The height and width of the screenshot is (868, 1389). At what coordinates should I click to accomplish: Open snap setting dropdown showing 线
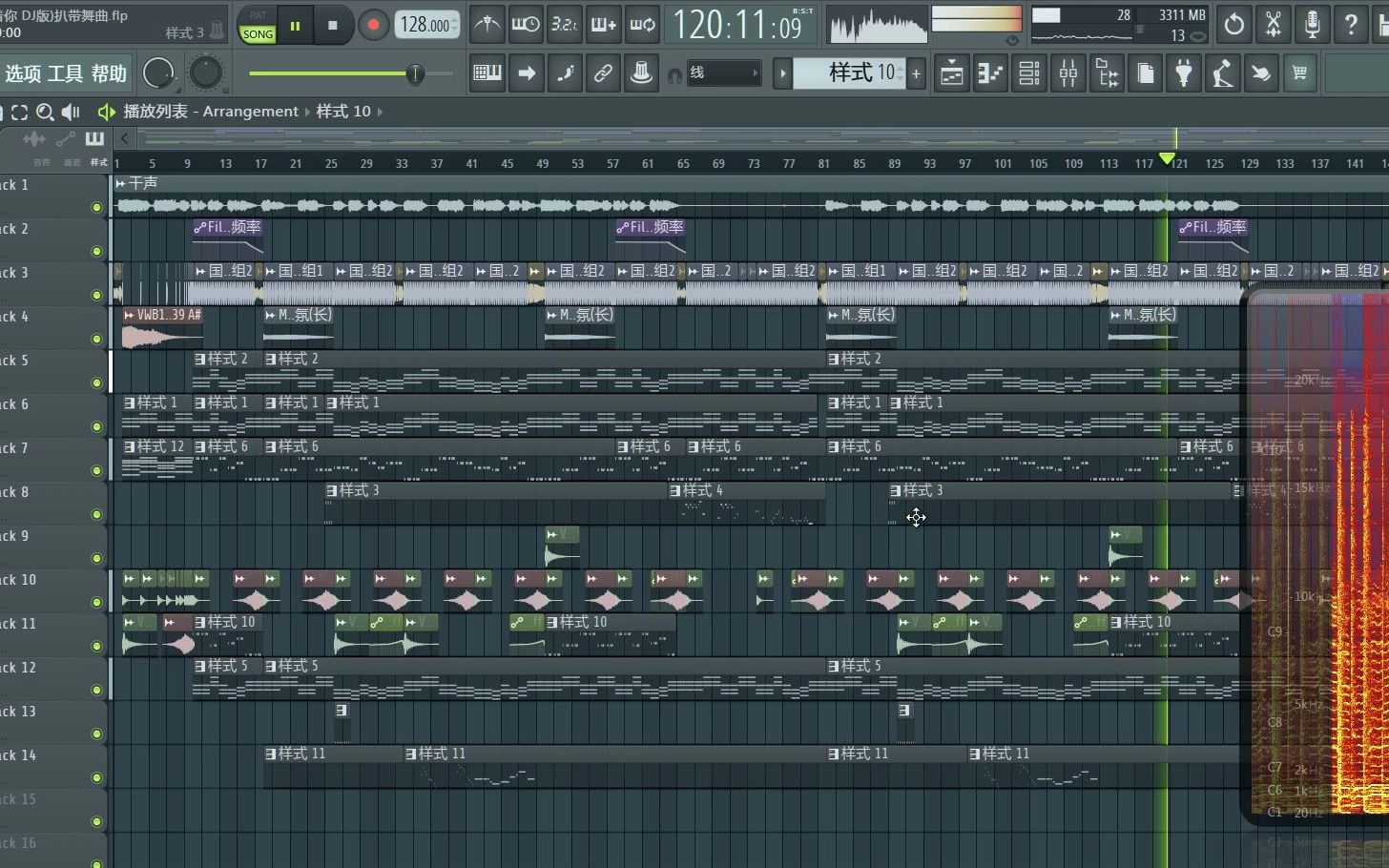pyautogui.click(x=724, y=73)
